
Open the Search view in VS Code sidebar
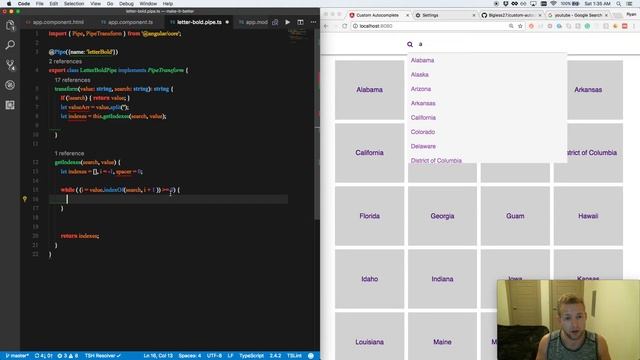click(x=10, y=45)
